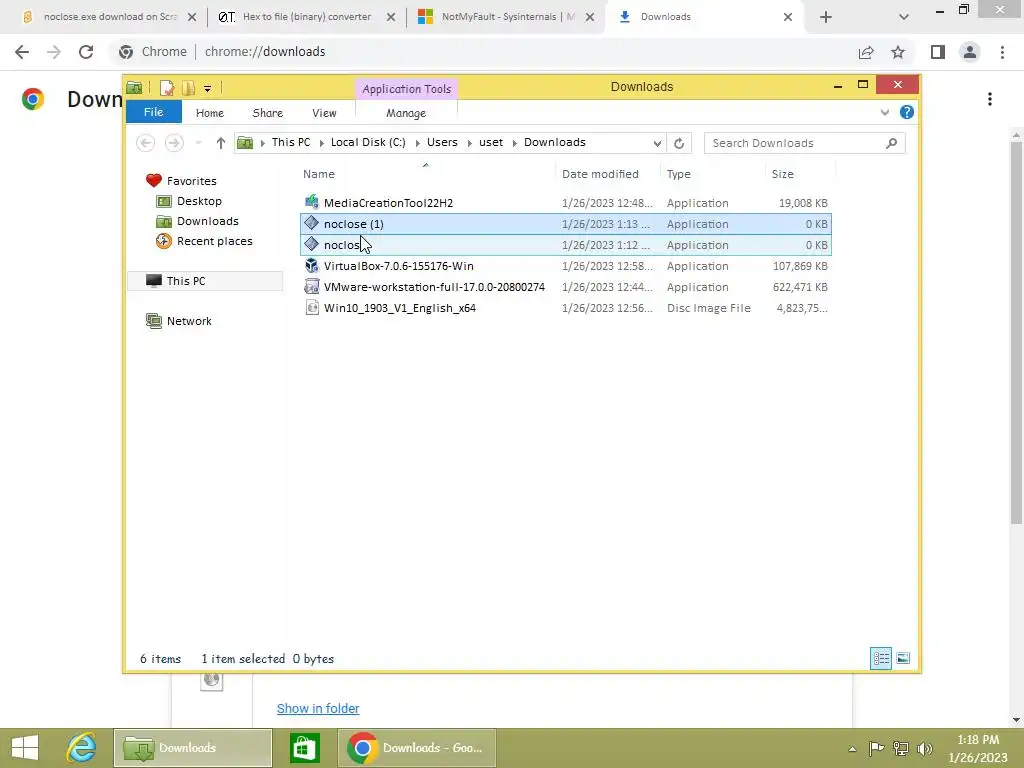Image resolution: width=1024 pixels, height=768 pixels.
Task: Select the VirtualBox-7.0.6-155176-Win icon
Action: pyautogui.click(x=312, y=266)
